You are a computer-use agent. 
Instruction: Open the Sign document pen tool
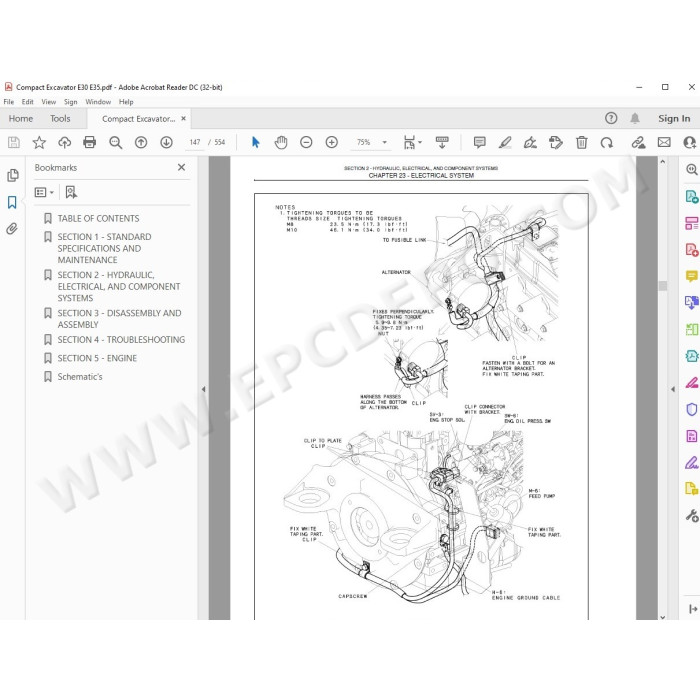(530, 142)
